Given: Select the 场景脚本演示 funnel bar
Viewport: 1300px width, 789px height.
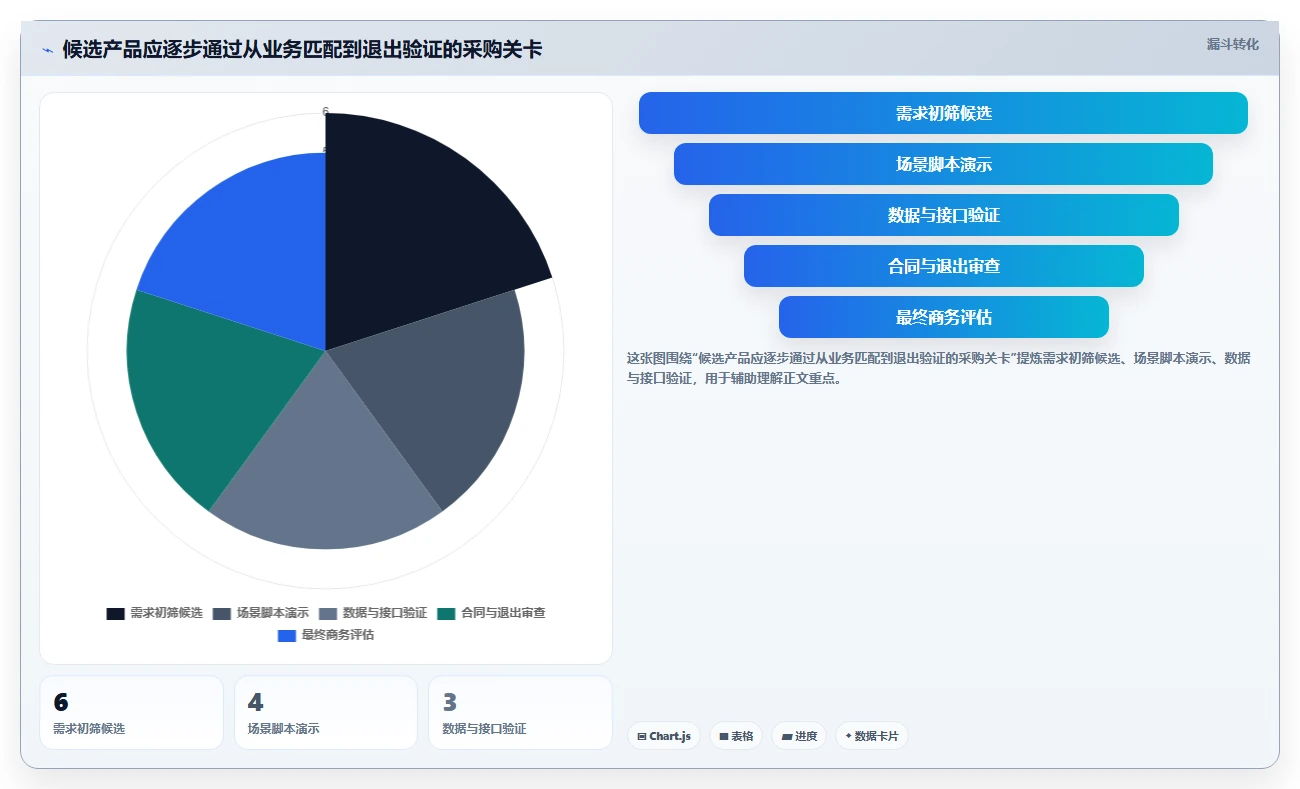Looking at the screenshot, I should tap(943, 164).
